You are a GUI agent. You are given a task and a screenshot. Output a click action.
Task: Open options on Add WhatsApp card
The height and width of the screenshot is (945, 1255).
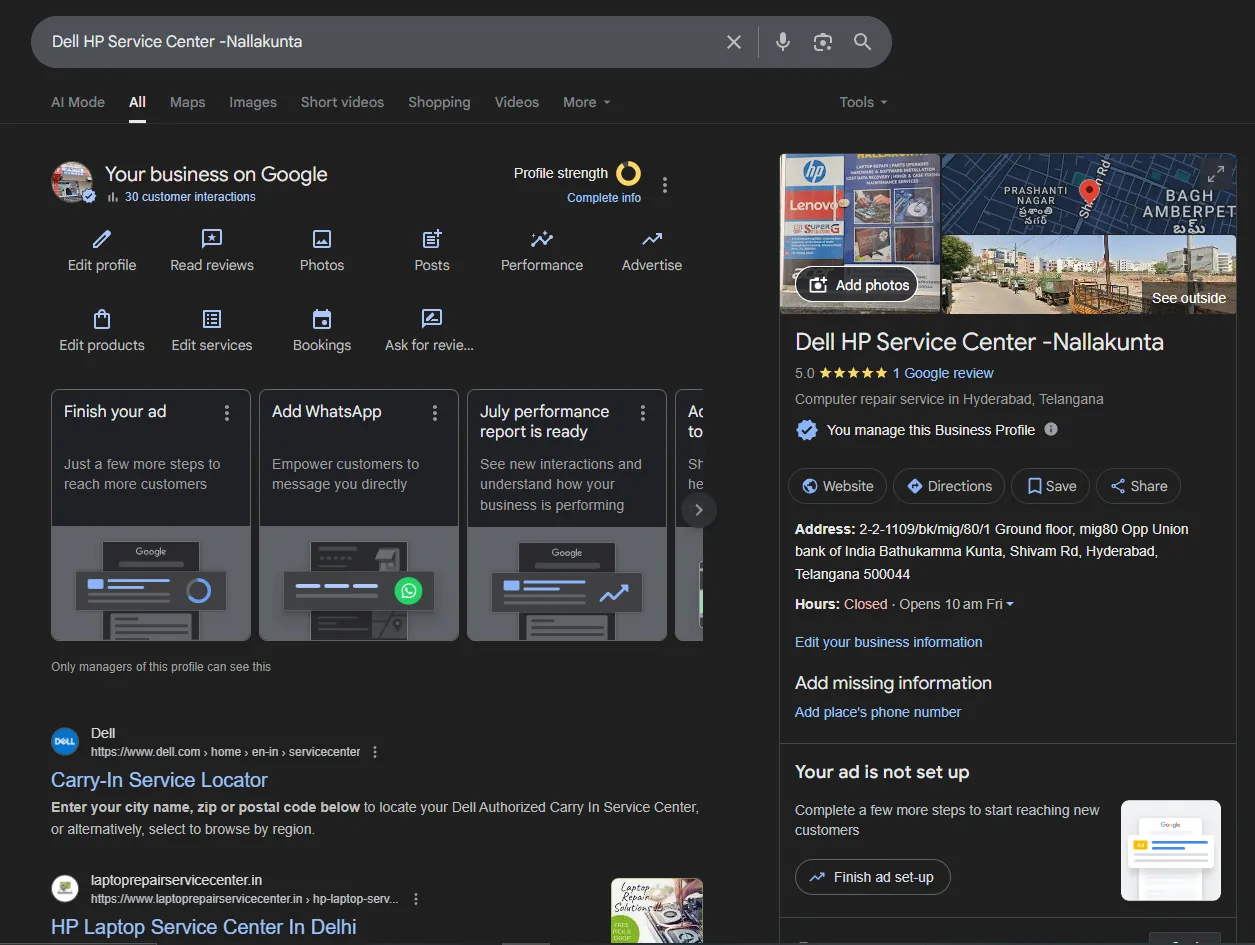(435, 413)
